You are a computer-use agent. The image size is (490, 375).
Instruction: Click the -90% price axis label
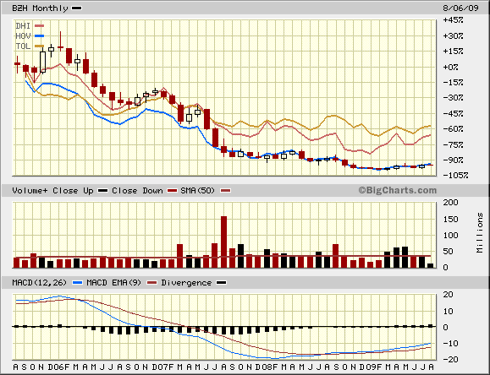coord(453,160)
